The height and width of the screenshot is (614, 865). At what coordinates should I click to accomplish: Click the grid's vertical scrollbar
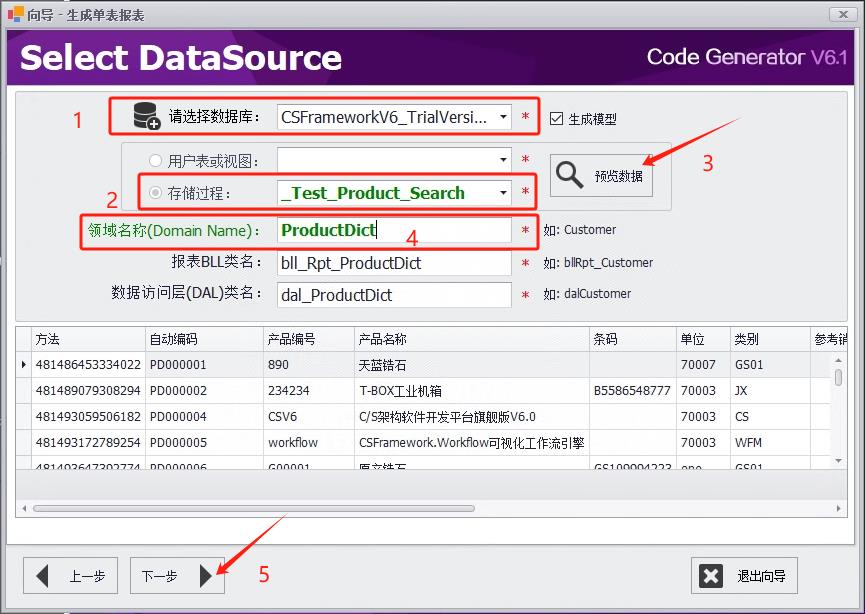(x=836, y=410)
